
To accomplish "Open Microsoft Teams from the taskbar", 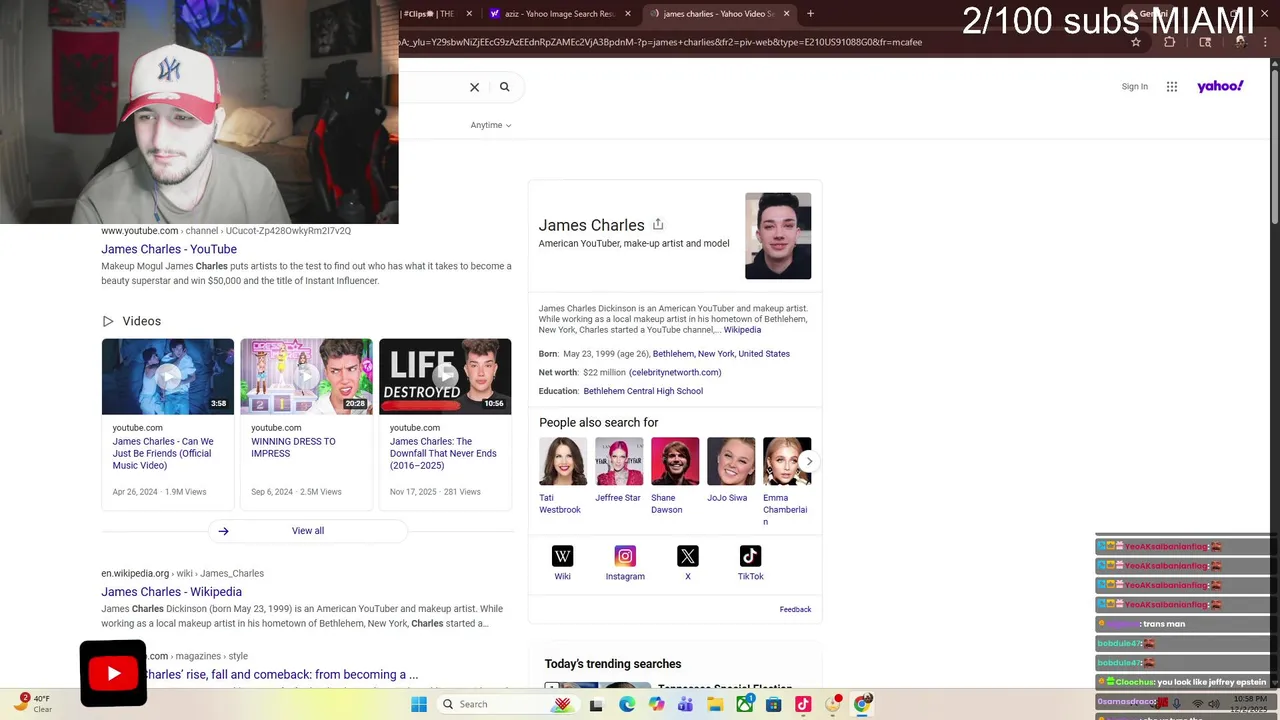I will 685,704.
